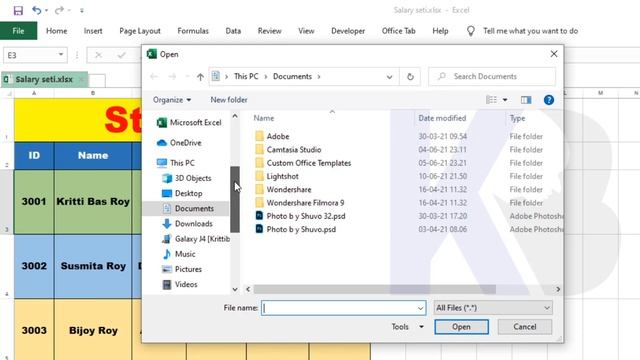Image resolution: width=640 pixels, height=360 pixels.
Task: Open the Help tab
Action: pyautogui.click(x=440, y=31)
